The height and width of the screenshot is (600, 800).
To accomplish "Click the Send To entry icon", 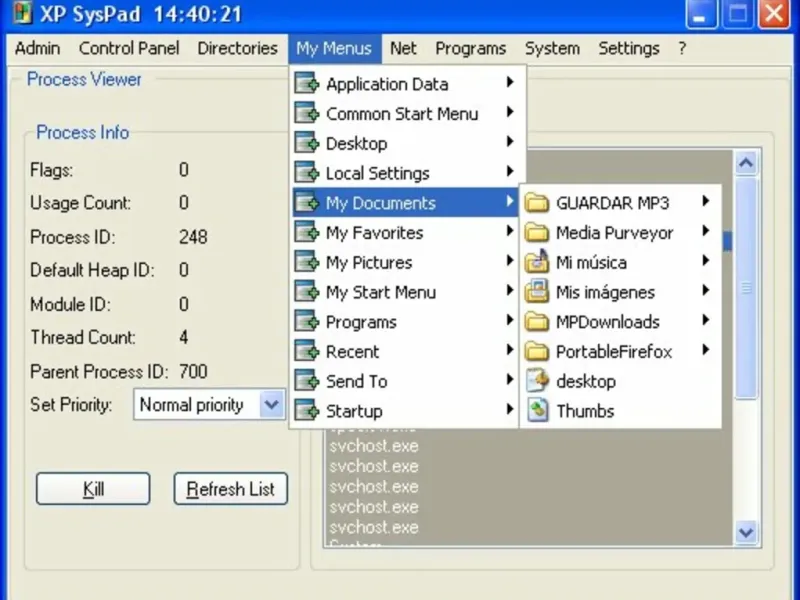I will click(x=307, y=381).
